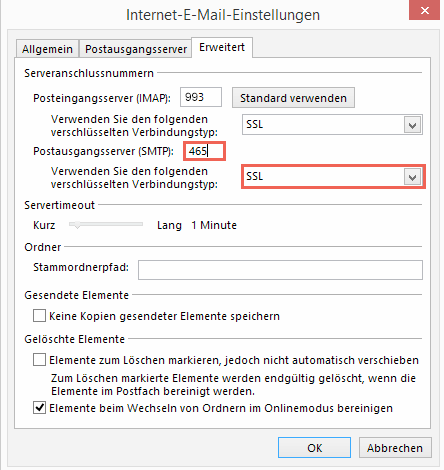444x470 pixels.
Task: Click the SMTP port field showing 465
Action: click(204, 151)
